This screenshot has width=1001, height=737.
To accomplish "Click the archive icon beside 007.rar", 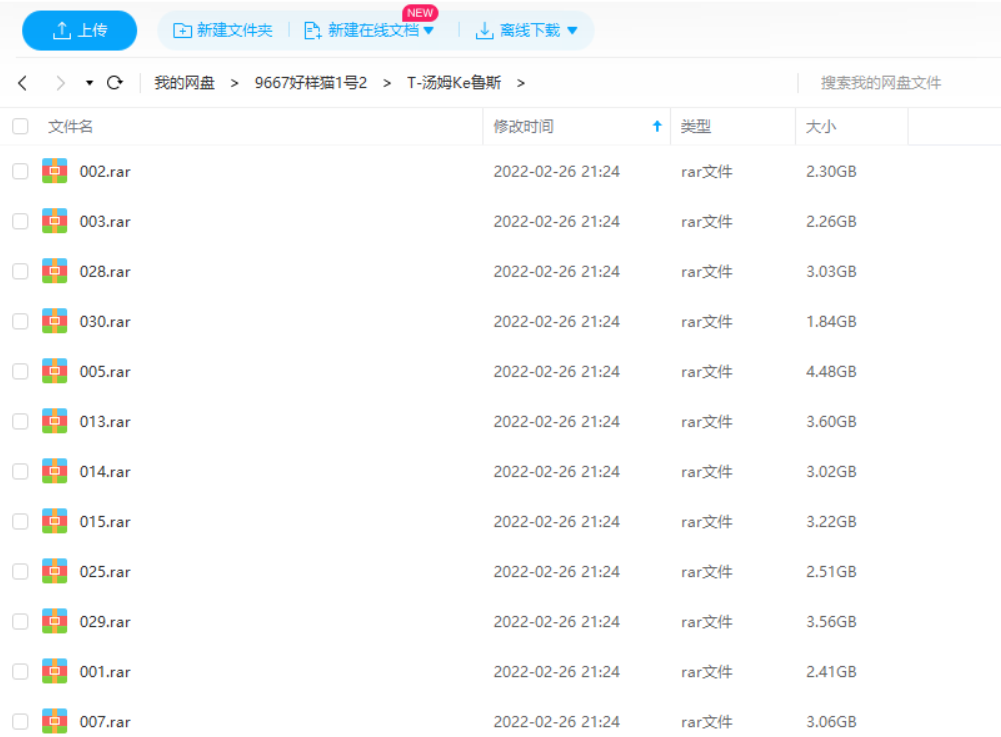I will 54,721.
